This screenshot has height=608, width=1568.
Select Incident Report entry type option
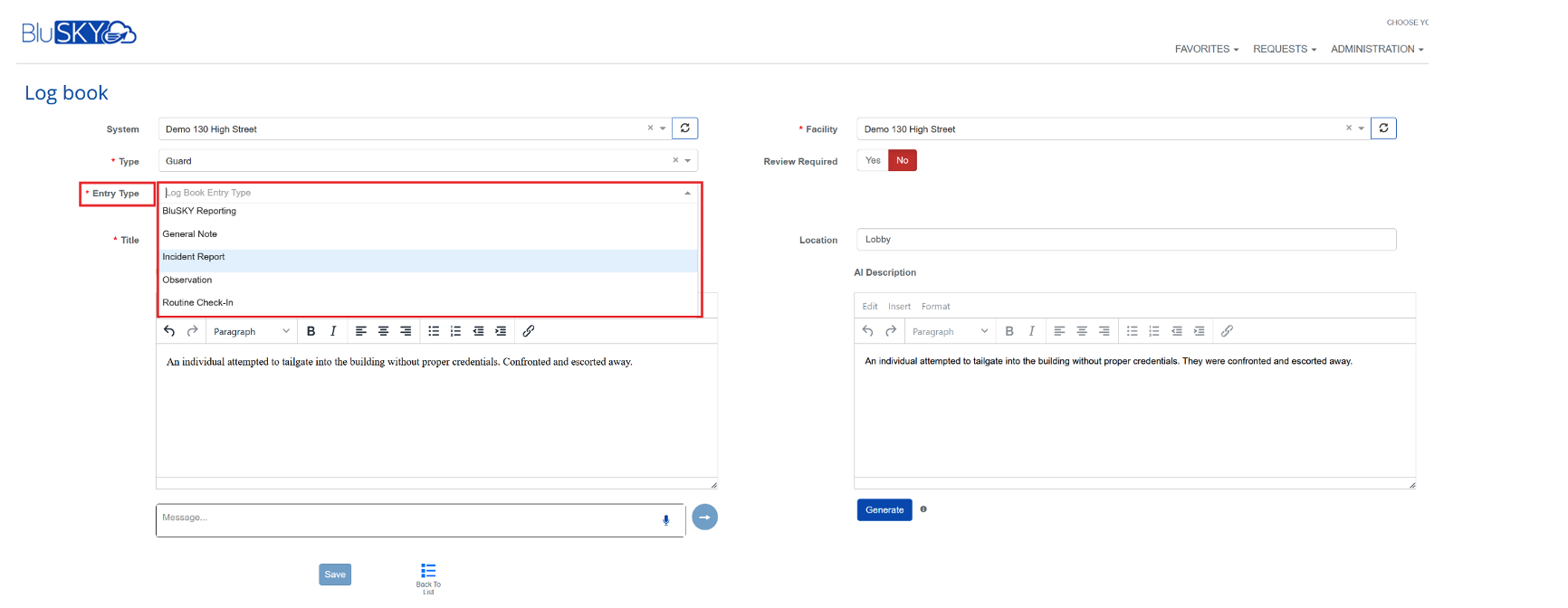[194, 257]
